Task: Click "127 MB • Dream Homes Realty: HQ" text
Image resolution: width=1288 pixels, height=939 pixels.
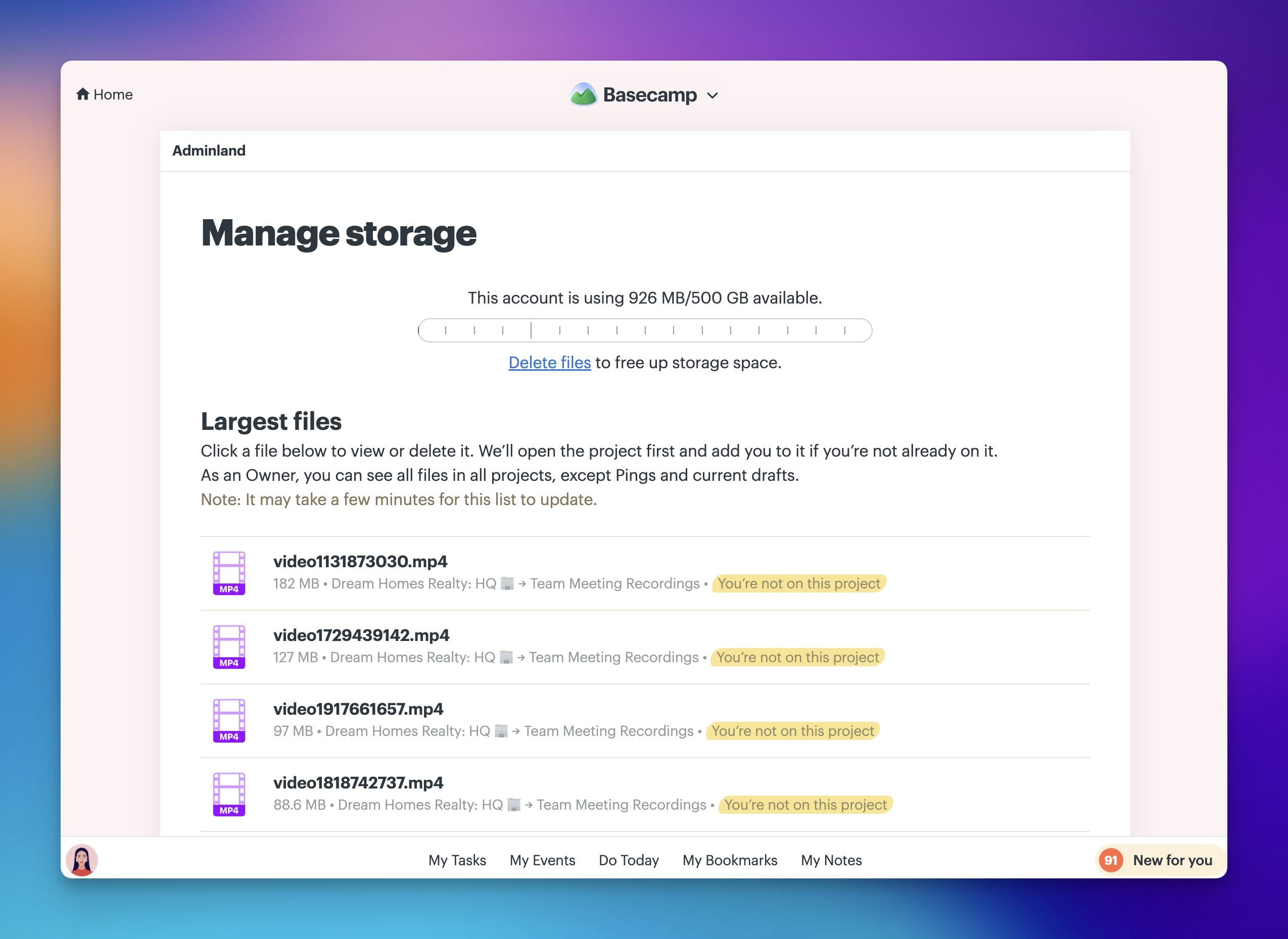Action: tap(385, 658)
